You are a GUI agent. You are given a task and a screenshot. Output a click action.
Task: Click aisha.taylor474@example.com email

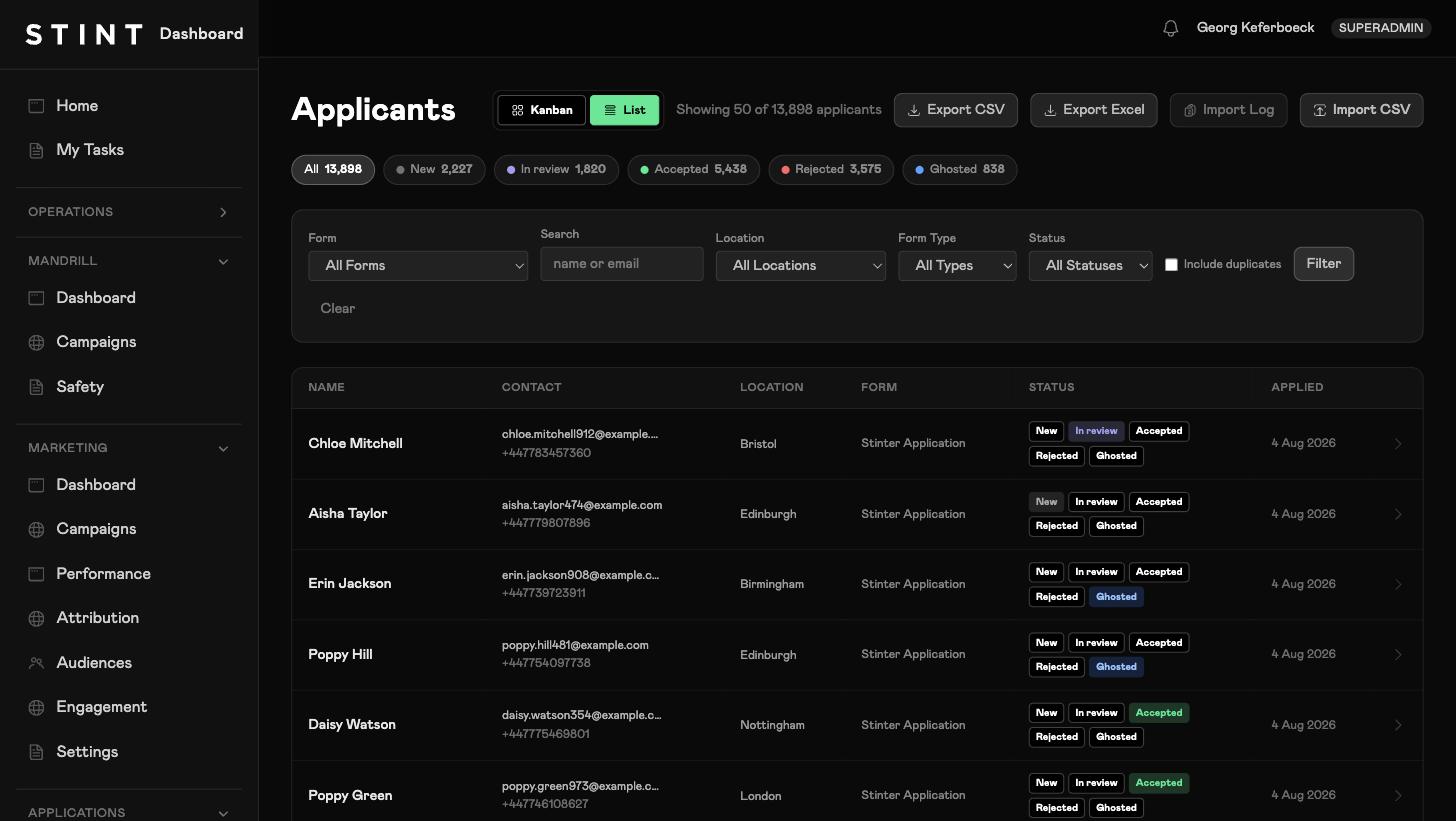[582, 505]
